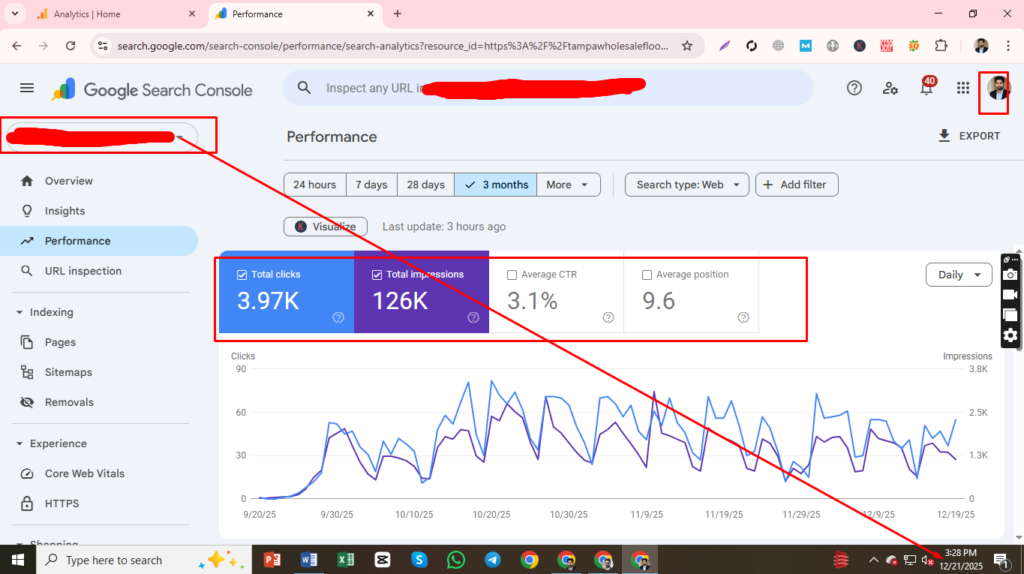Image resolution: width=1024 pixels, height=574 pixels.
Task: Click video camera icon in recorder toolbar
Action: click(1010, 295)
